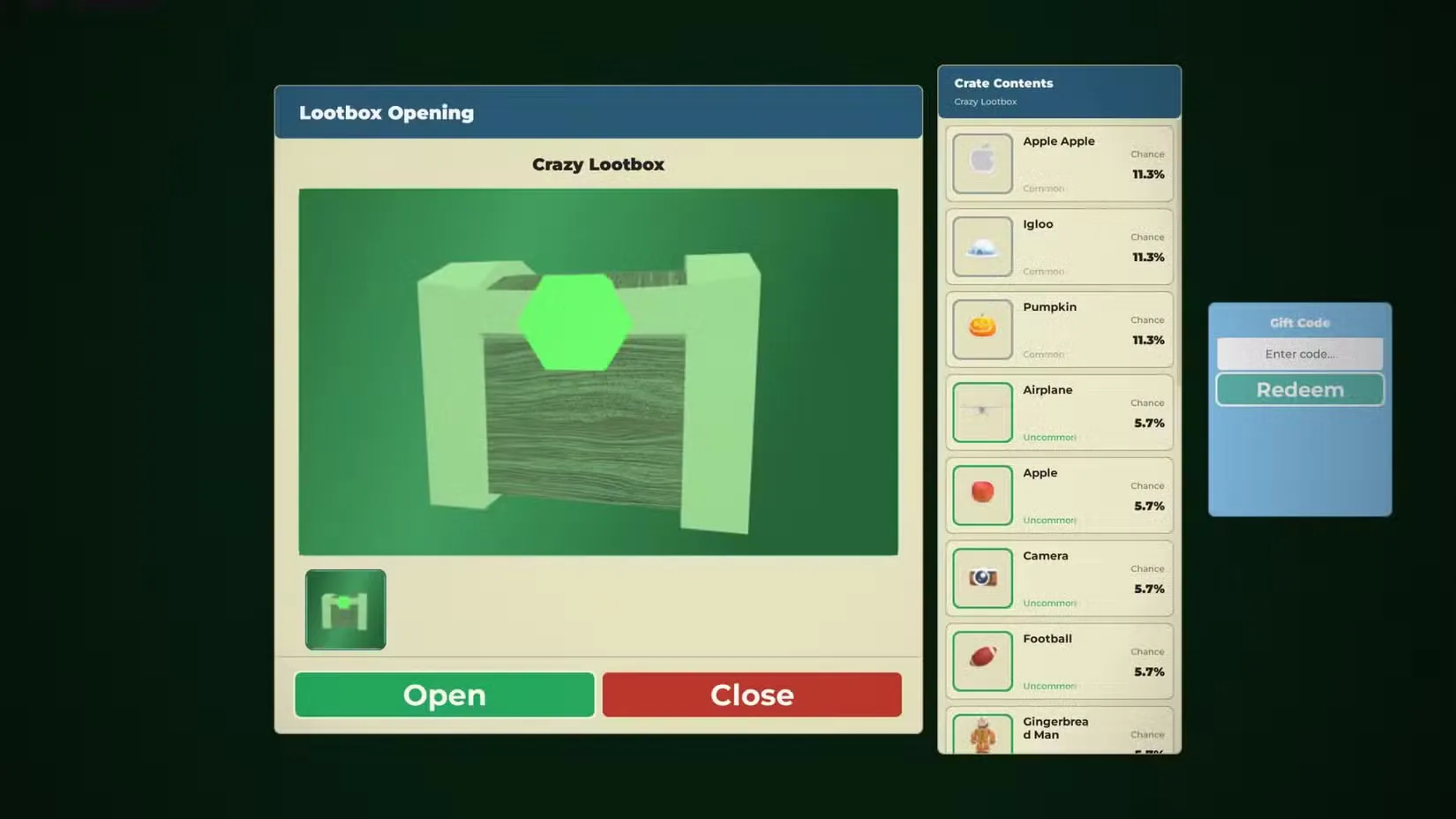Click Airplane 5.7% chance value
The image size is (1456, 819).
click(x=1149, y=424)
